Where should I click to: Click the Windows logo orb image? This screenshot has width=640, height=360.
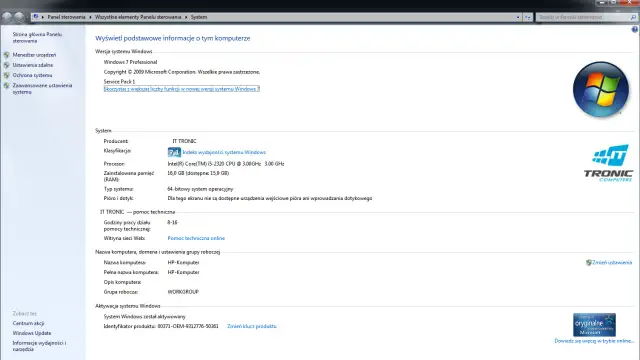tap(601, 89)
